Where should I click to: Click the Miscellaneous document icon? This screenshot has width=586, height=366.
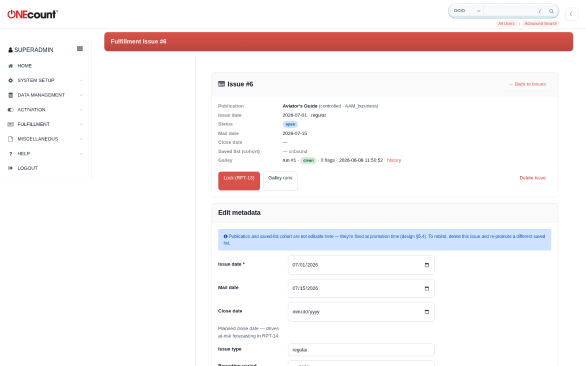[x=10, y=139]
